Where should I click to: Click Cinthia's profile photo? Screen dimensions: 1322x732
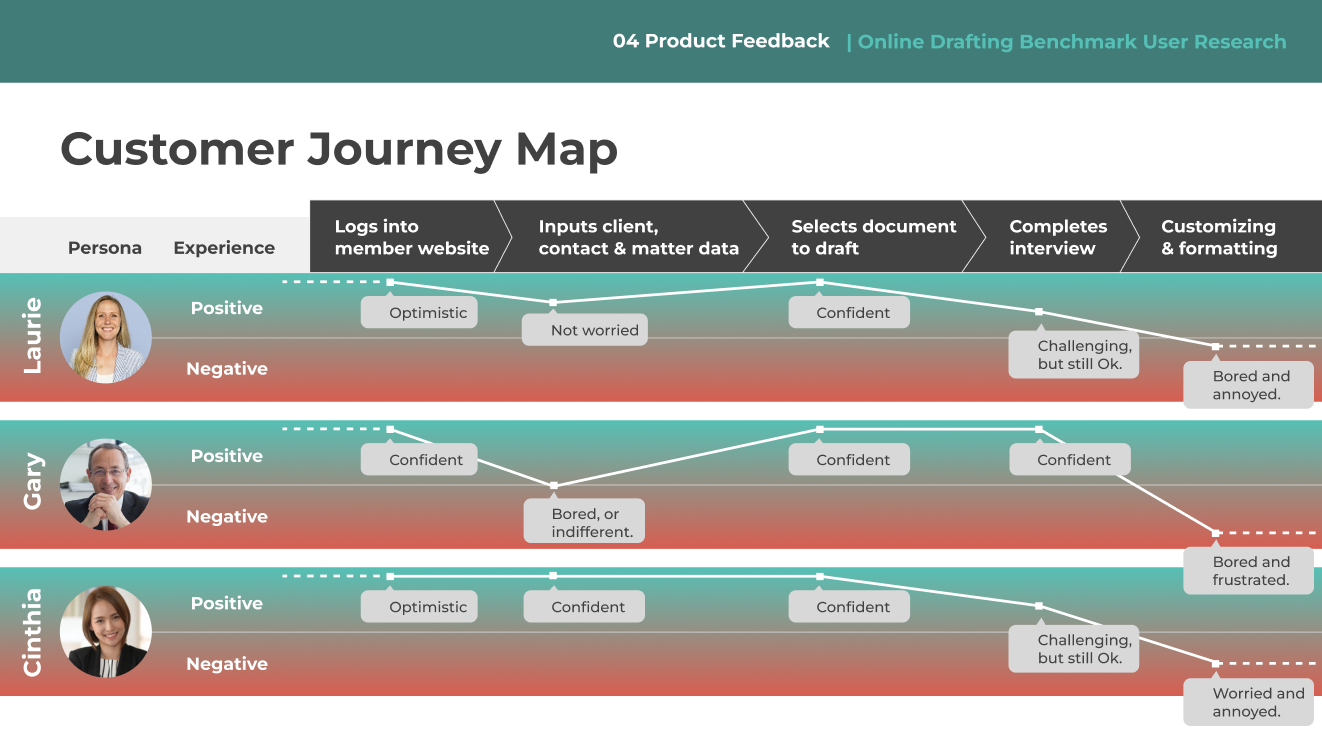(106, 632)
